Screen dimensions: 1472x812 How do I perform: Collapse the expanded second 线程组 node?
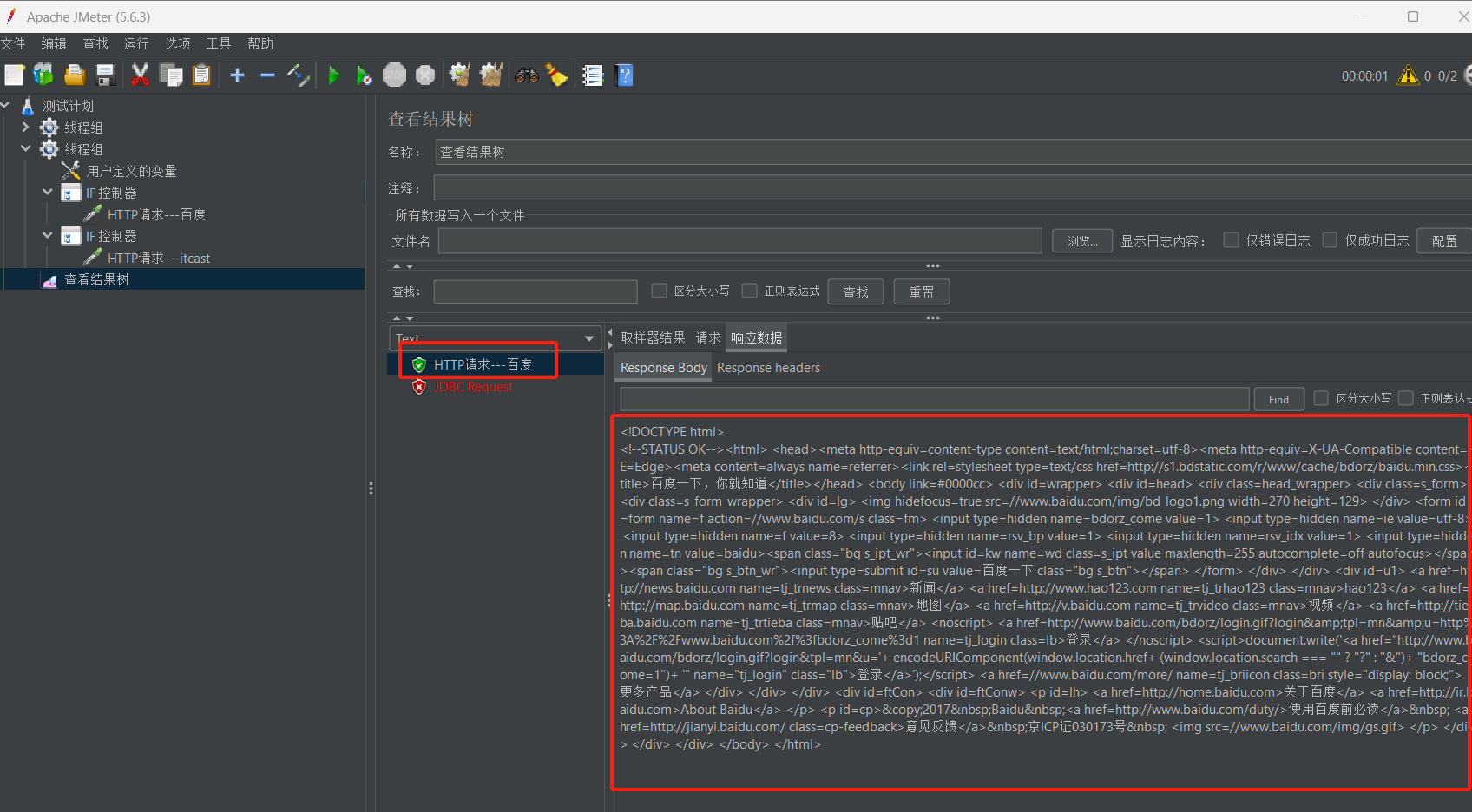click(x=25, y=149)
